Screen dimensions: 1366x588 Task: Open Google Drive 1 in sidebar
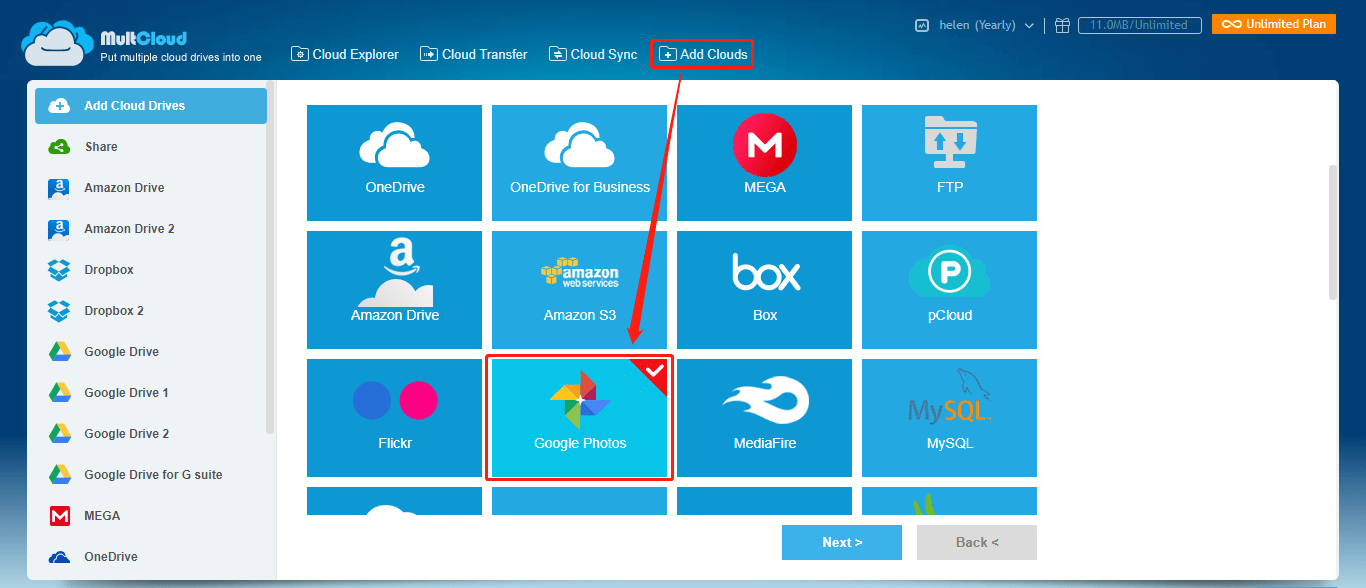151,393
